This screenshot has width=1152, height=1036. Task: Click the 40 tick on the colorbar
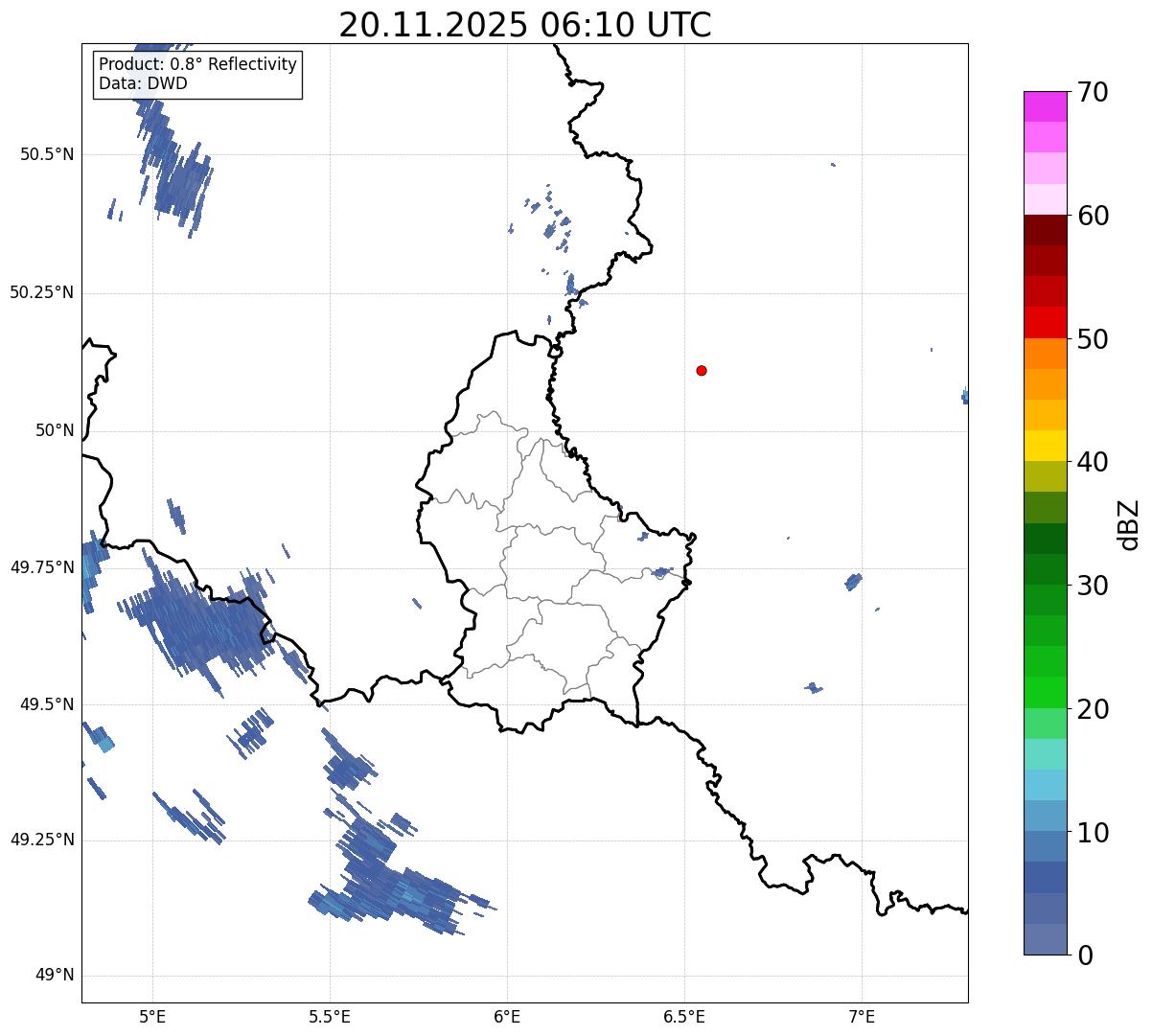pos(1093,462)
